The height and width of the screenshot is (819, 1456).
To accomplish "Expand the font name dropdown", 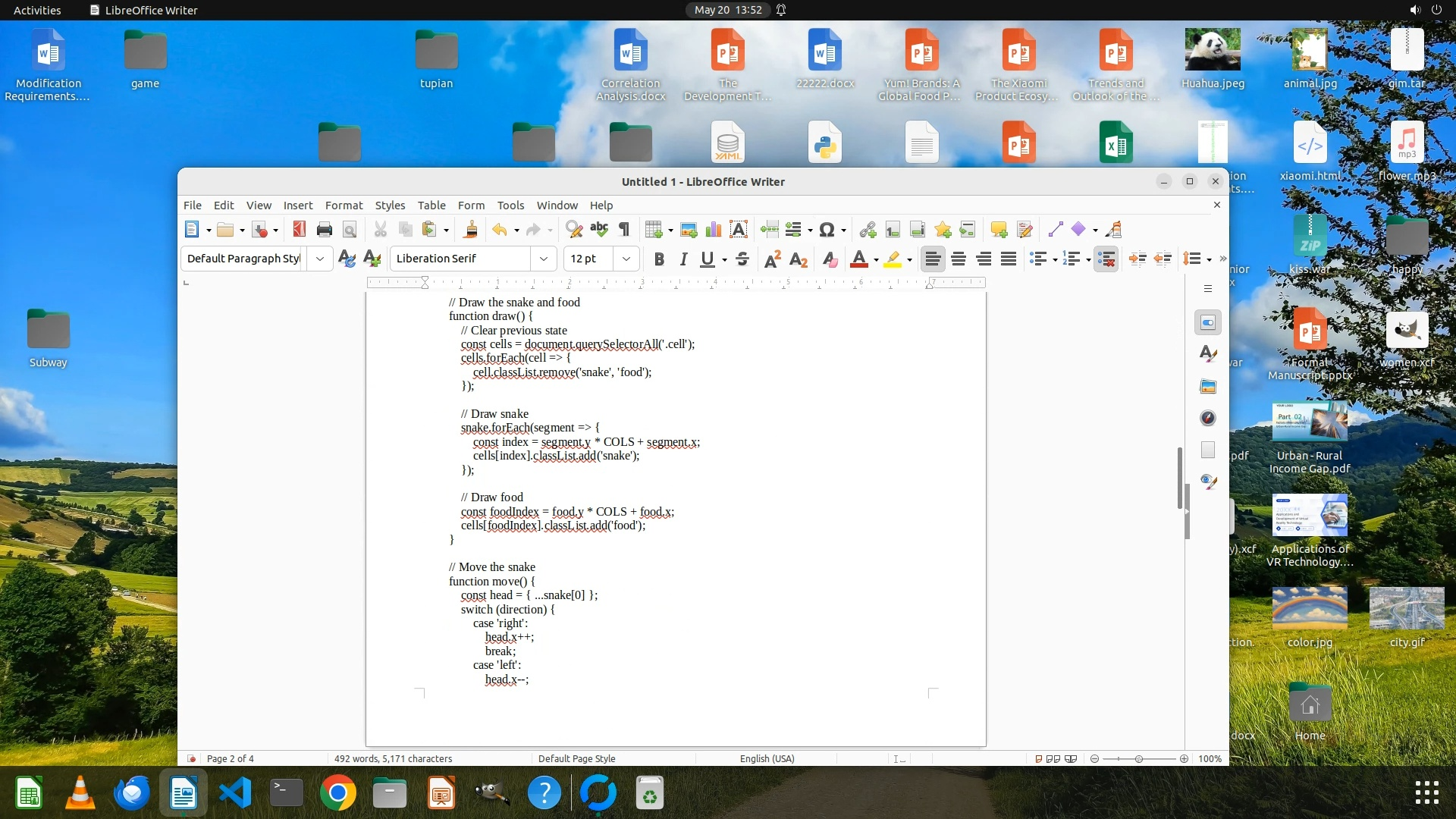I will [544, 259].
